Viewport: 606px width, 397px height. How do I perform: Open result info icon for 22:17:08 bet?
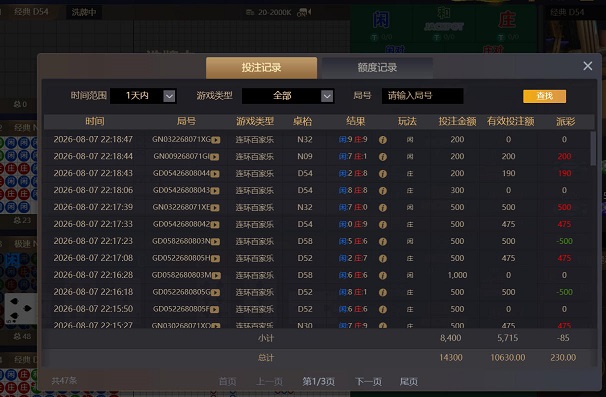click(383, 259)
